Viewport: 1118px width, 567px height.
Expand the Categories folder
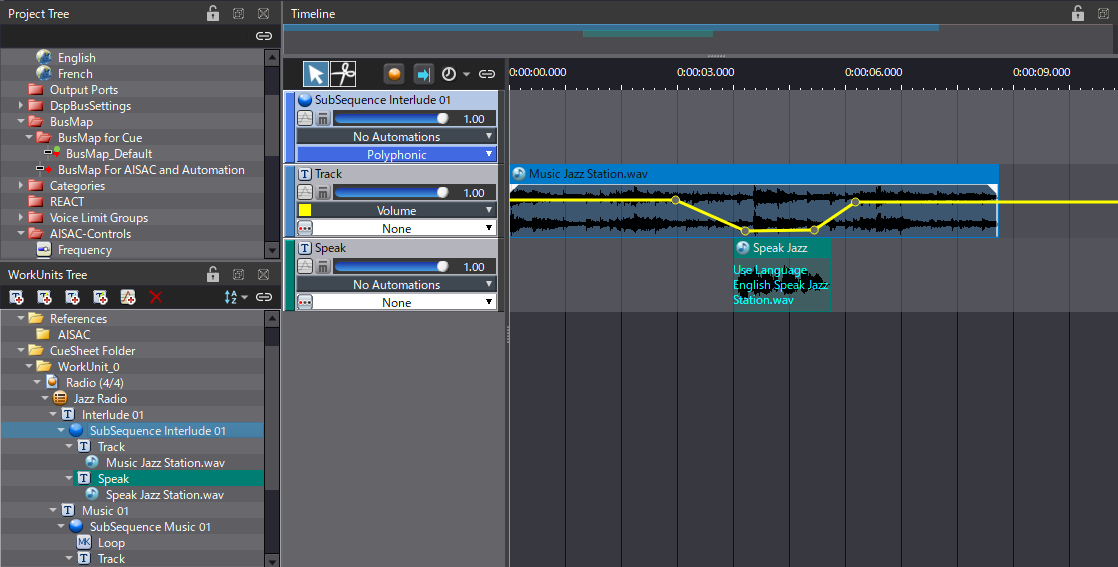tap(21, 185)
